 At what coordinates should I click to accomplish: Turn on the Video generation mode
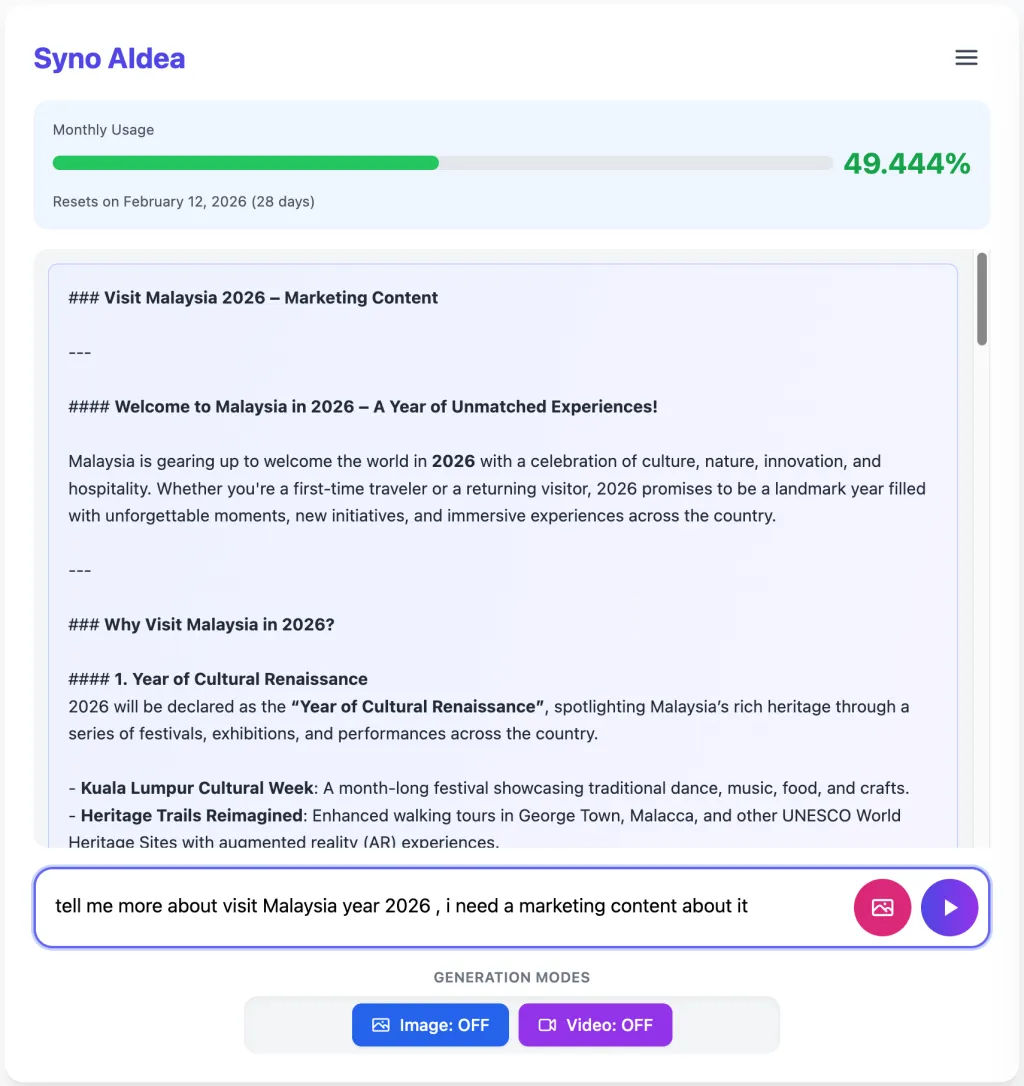coord(595,1025)
